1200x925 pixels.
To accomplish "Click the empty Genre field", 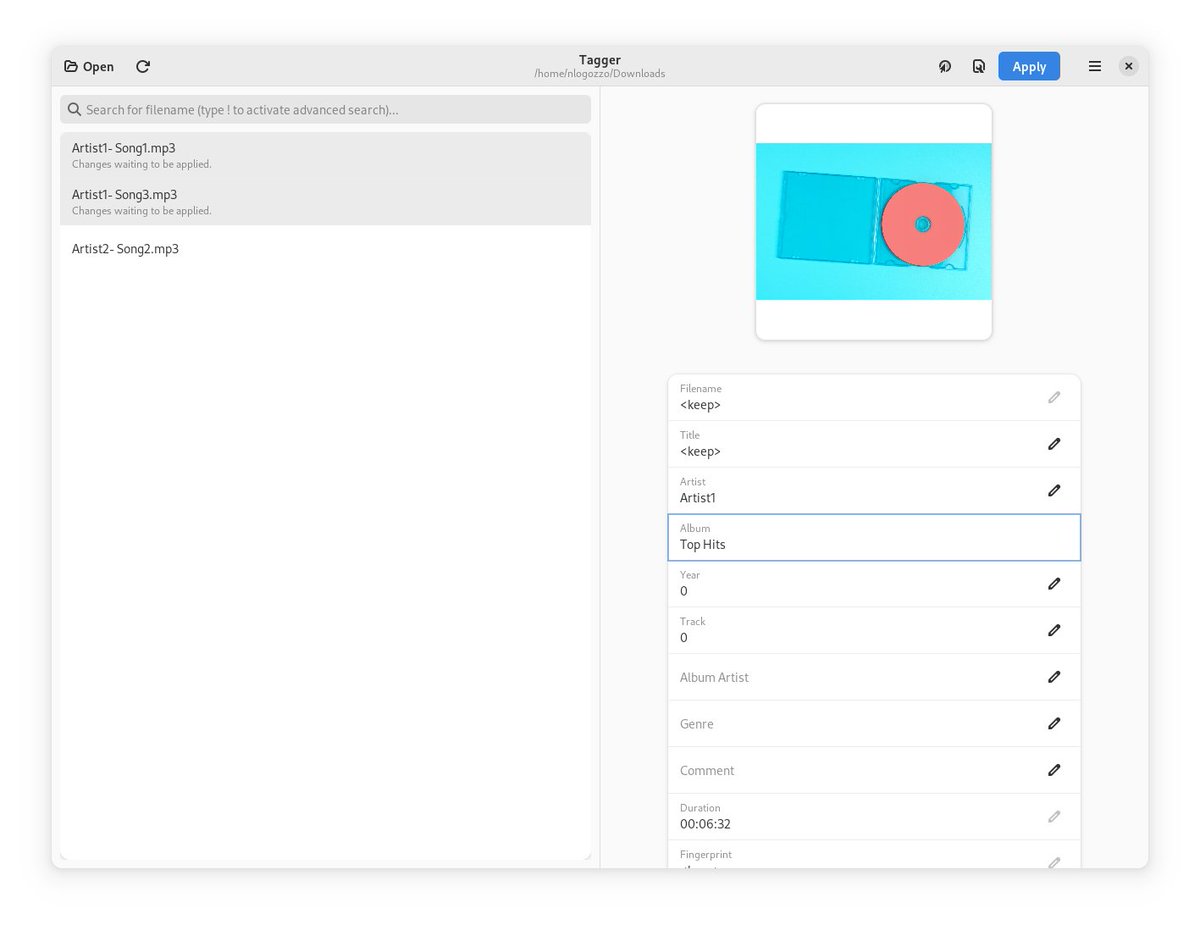I will 874,724.
